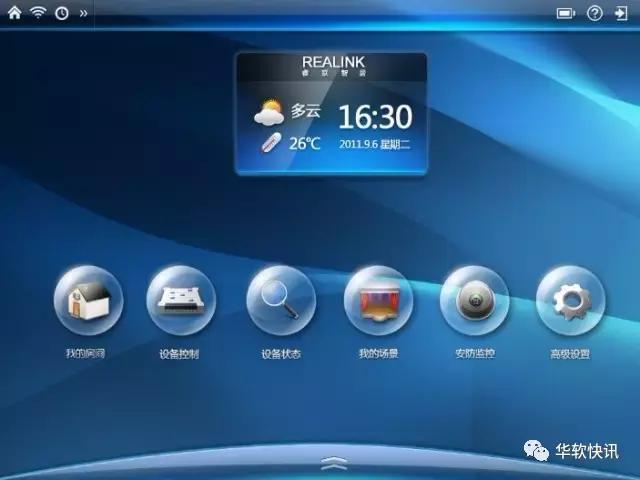The image size is (640, 480).
Task: Click the 设备控制 label
Action: click(x=179, y=353)
